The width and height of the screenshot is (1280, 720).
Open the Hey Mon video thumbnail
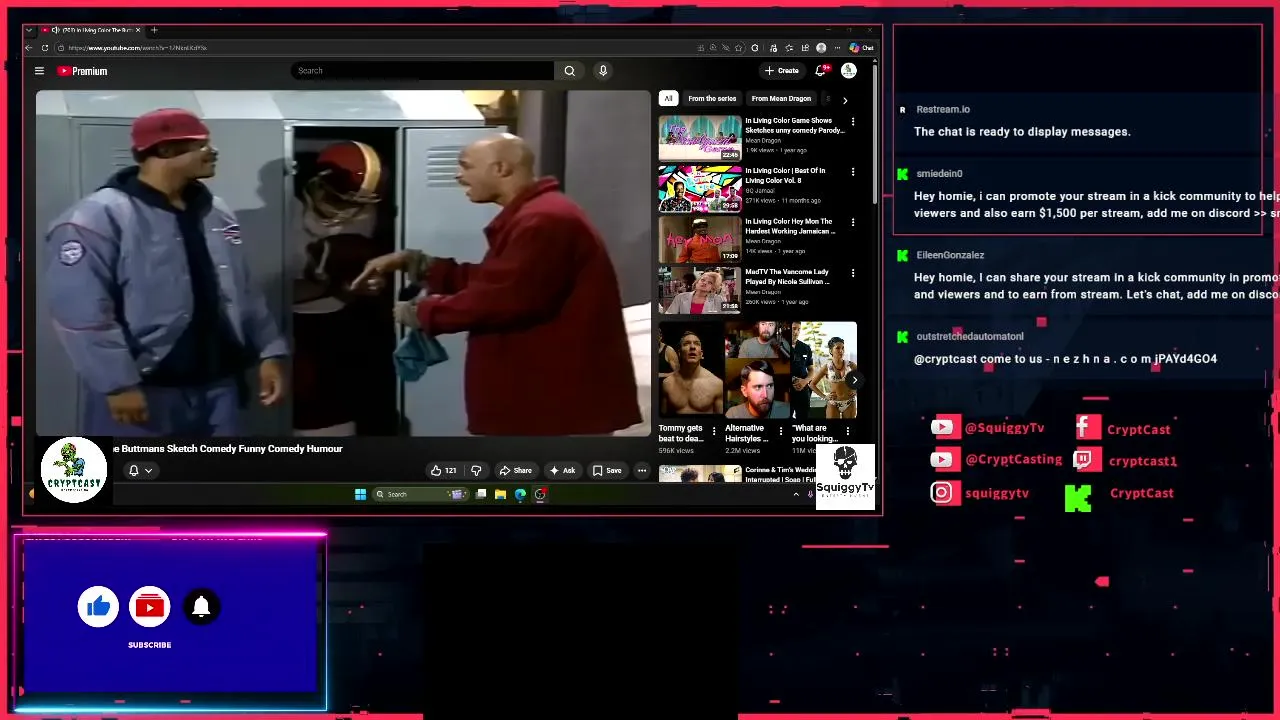pyautogui.click(x=700, y=239)
